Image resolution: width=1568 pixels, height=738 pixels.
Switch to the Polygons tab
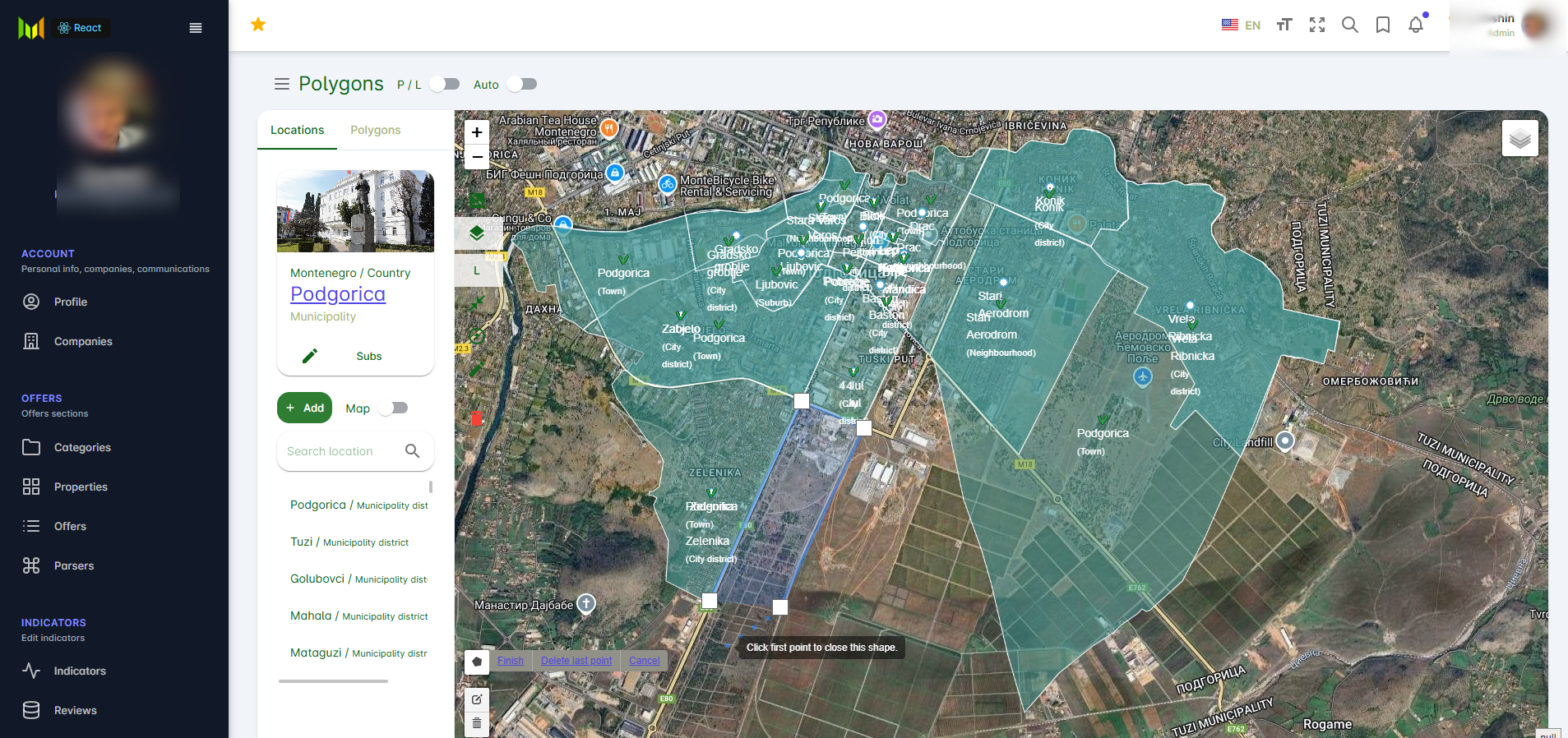(x=376, y=130)
